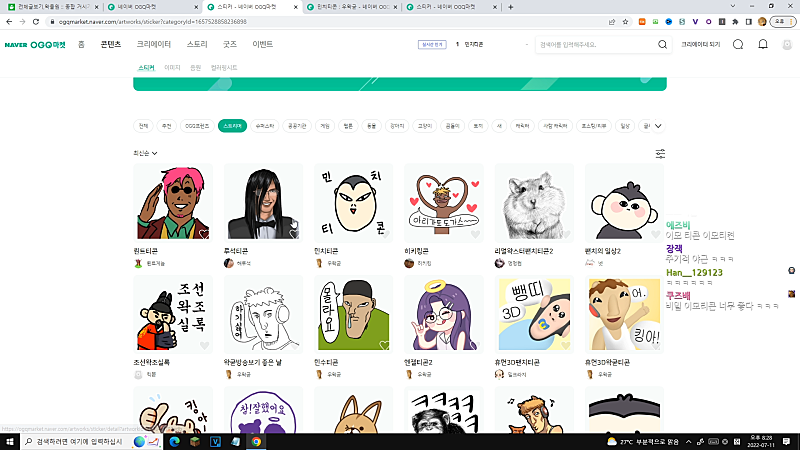Viewport: 800px width, 450px height.
Task: Click creator avatar under 히키킹콘
Action: pos(409,263)
